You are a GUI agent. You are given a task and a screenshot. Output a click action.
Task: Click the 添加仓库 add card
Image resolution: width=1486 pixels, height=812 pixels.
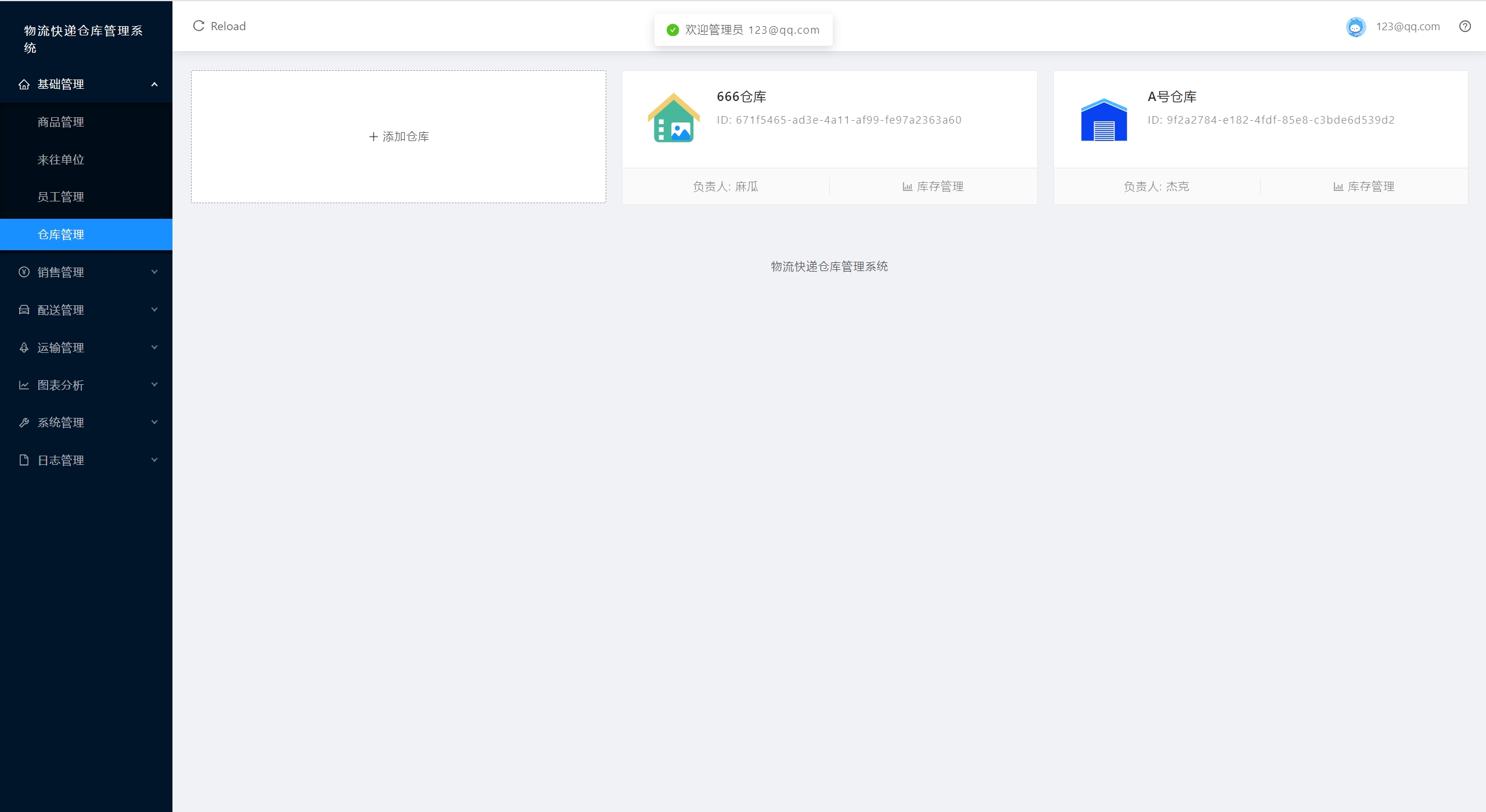click(398, 137)
